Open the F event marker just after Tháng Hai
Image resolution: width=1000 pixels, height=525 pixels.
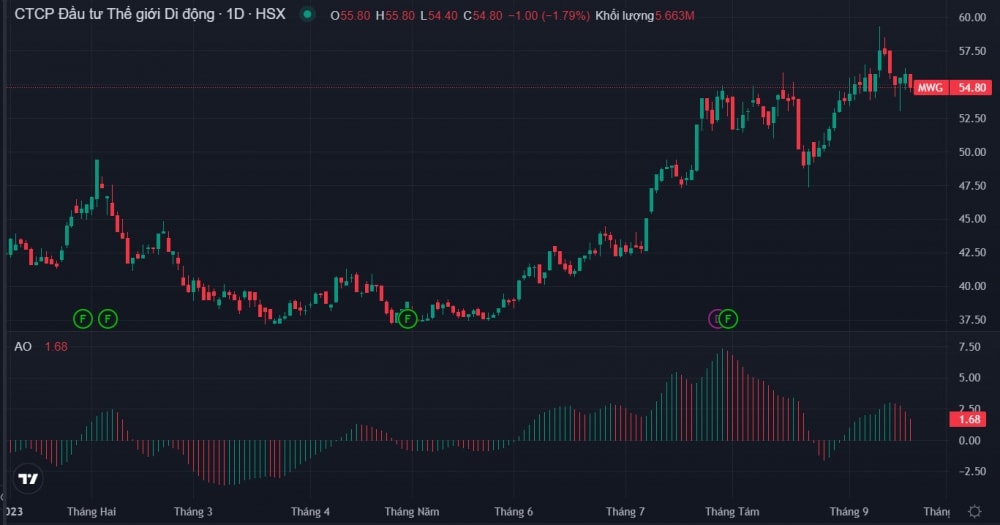click(x=108, y=318)
